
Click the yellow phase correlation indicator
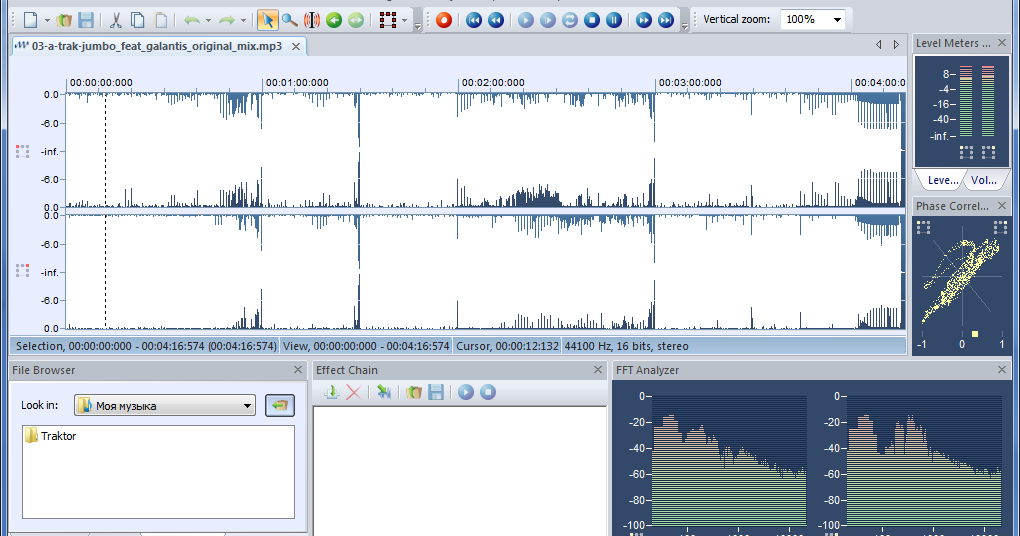pyautogui.click(x=974, y=334)
